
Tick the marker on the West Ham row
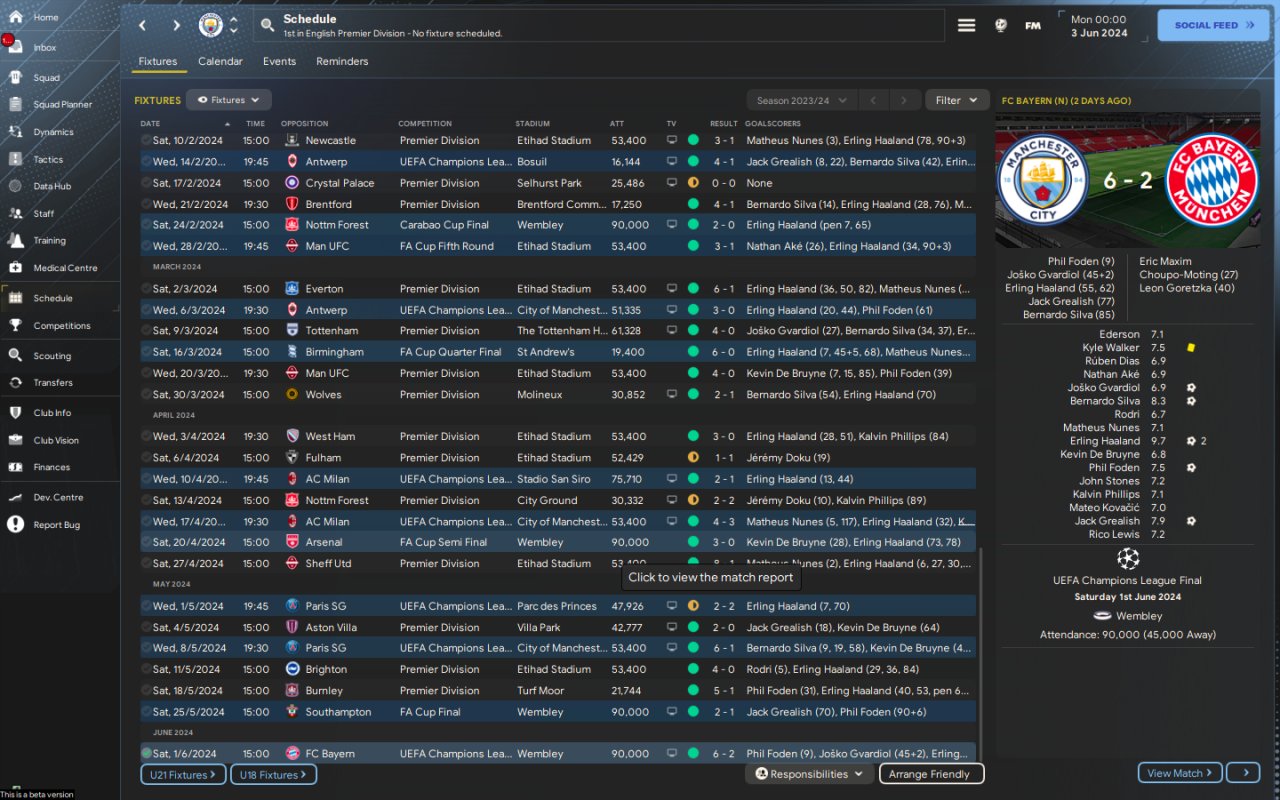pyautogui.click(x=146, y=437)
